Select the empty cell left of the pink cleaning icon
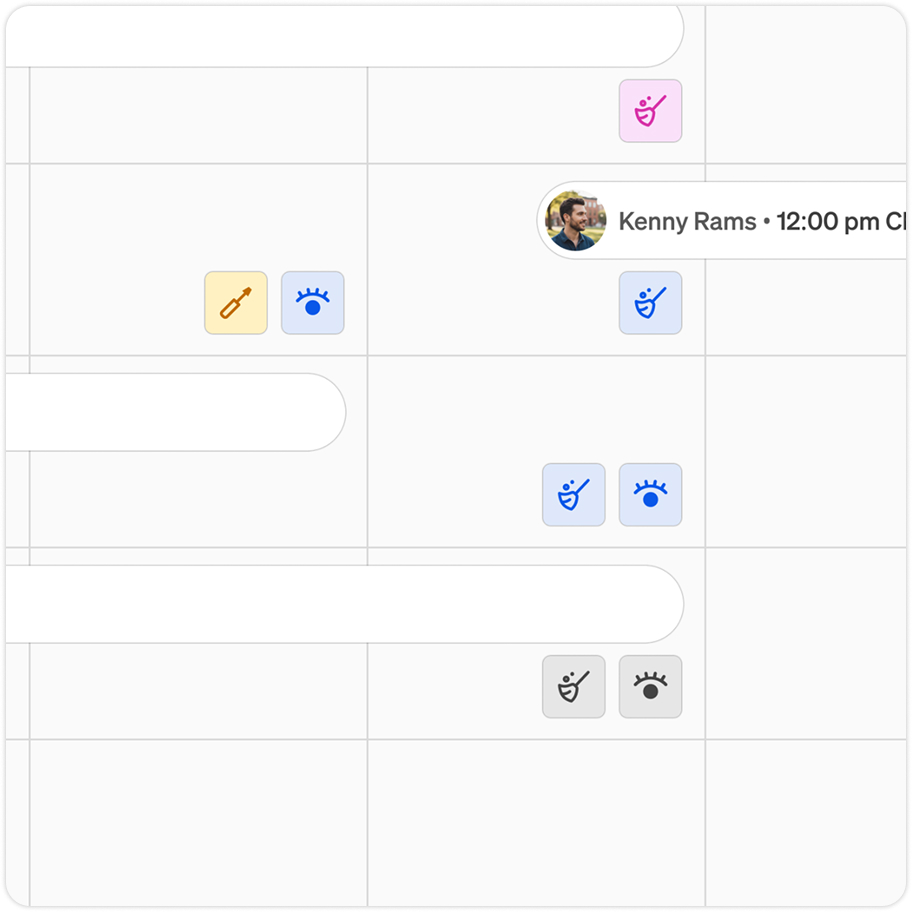This screenshot has width=912, height=912. coord(198,115)
